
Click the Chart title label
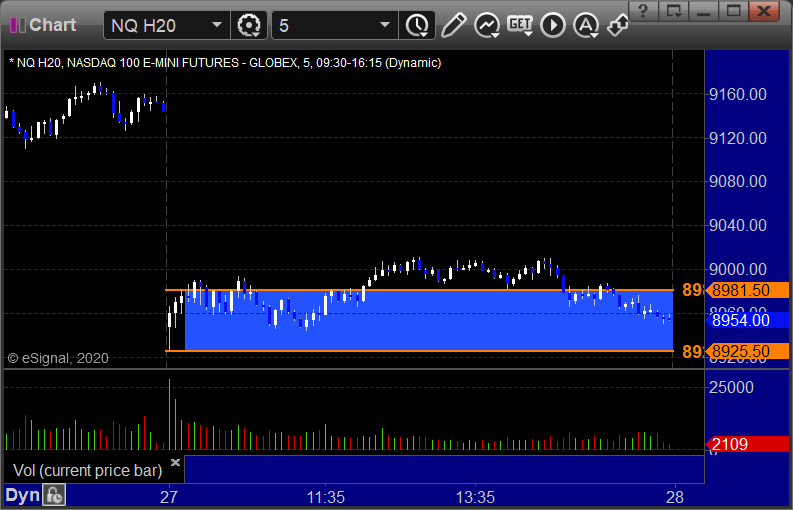point(53,25)
